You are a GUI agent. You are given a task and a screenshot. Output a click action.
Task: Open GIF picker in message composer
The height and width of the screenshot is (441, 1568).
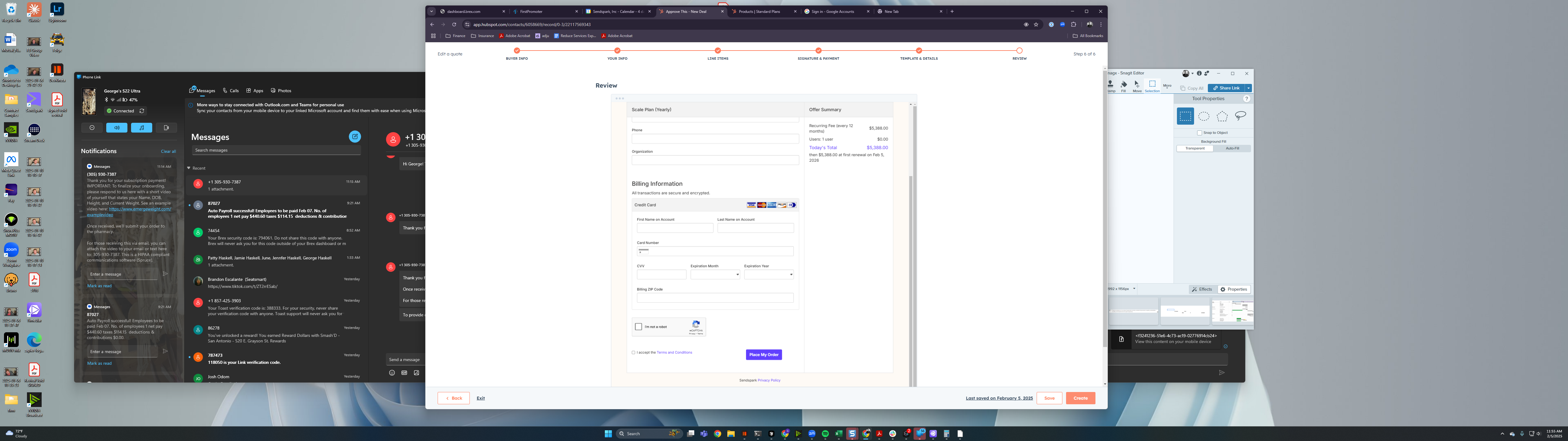tap(404, 373)
